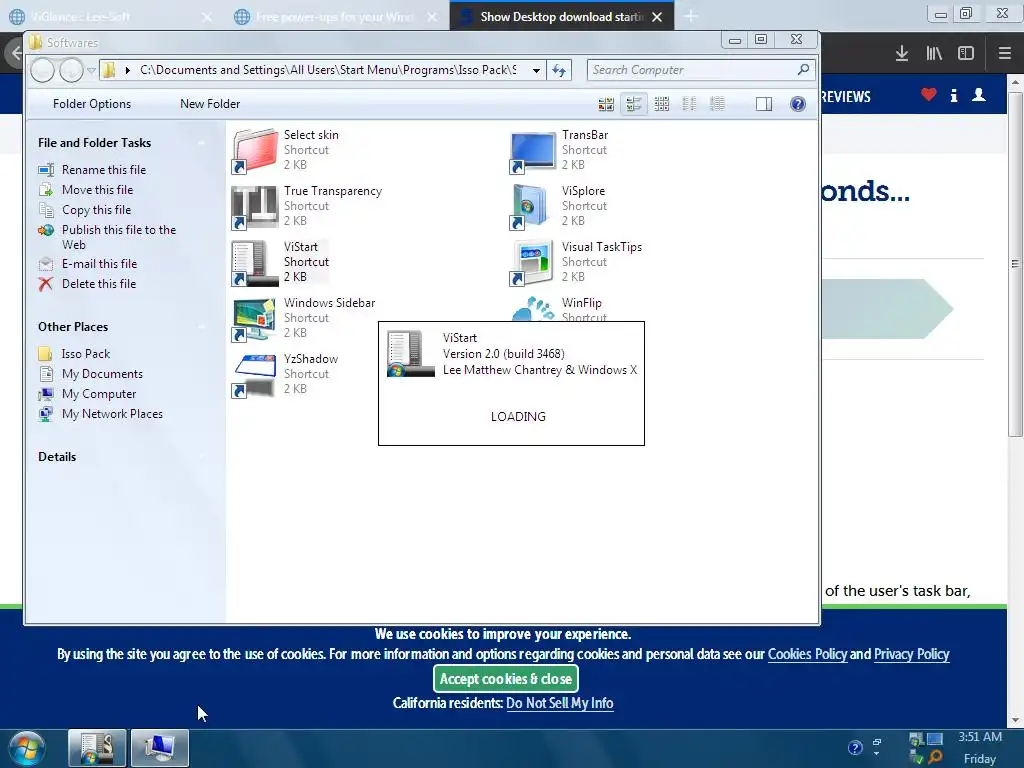
Task: Open the browser hamburger menu
Action: tap(1005, 54)
